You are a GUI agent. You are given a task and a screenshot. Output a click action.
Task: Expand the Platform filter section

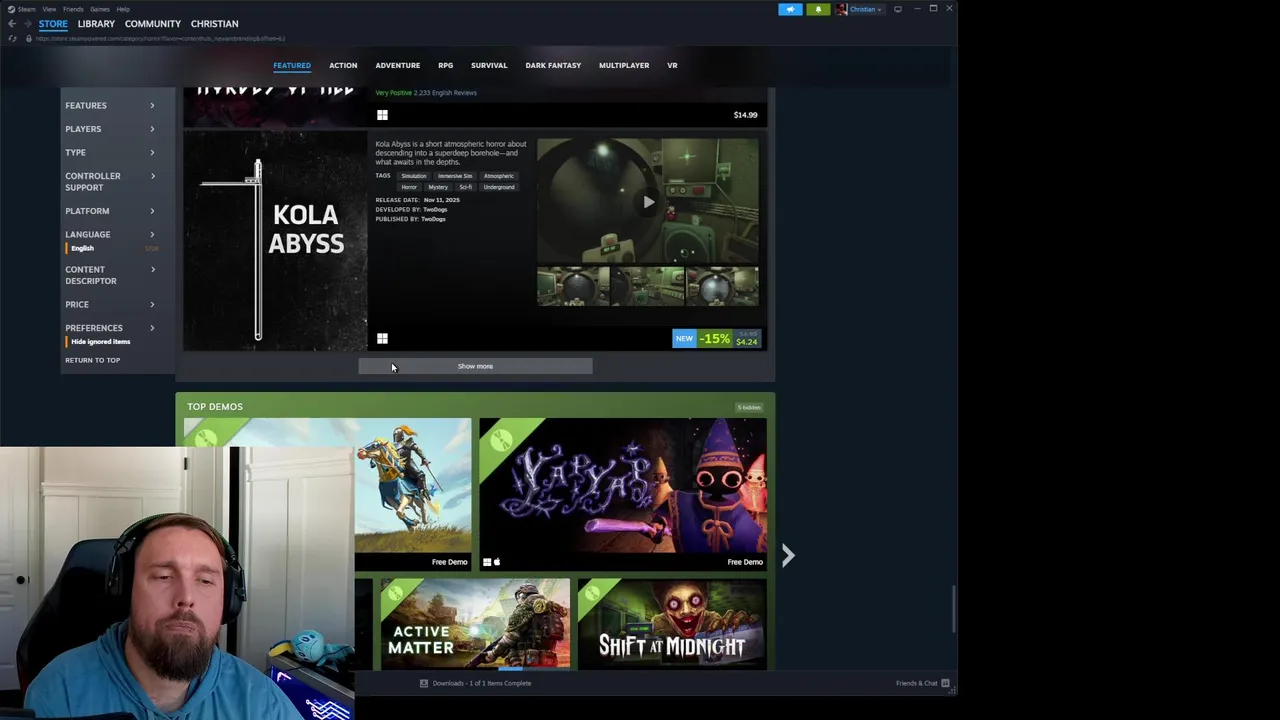coord(111,211)
